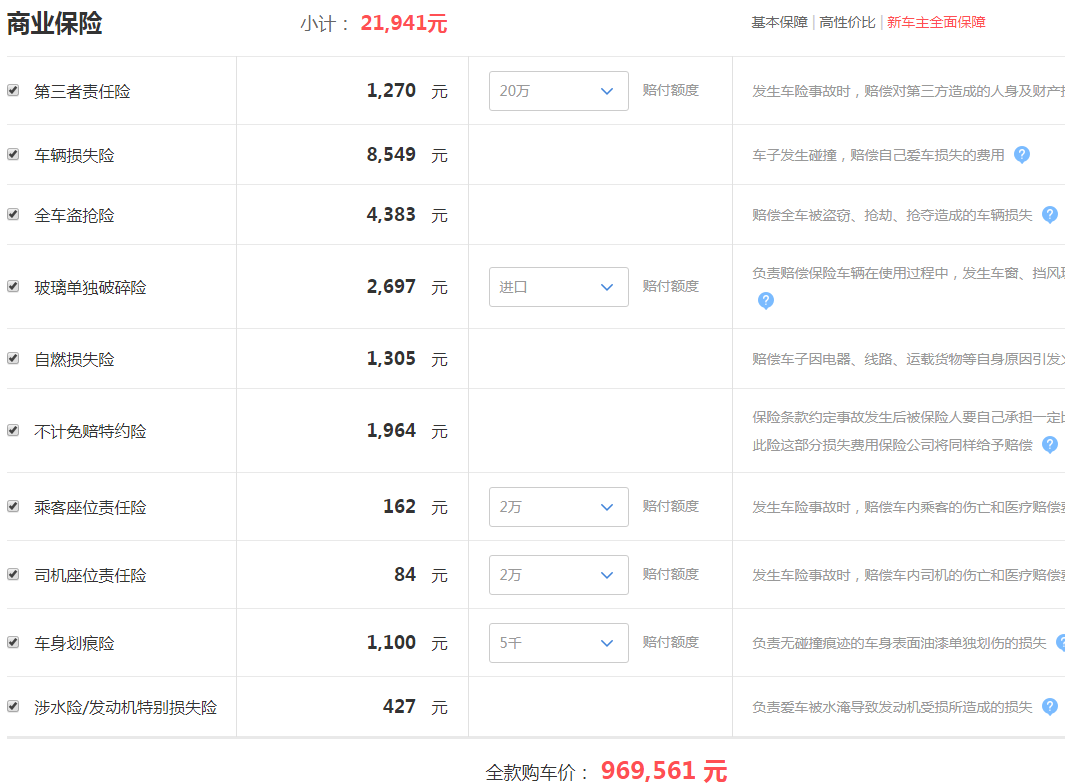Click the 1,100 price for 车身划痕险
The height and width of the screenshot is (783, 1065).
pos(391,642)
